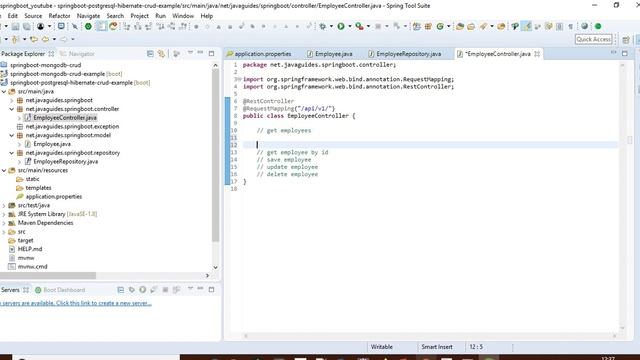Collapse src/main/resources folder

(x=4, y=170)
